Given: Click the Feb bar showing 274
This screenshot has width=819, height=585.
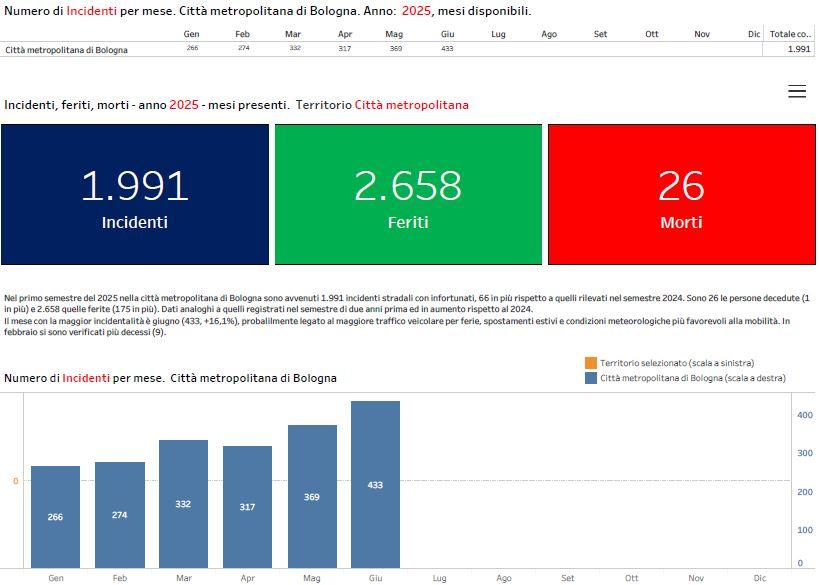Looking at the screenshot, I should [x=119, y=515].
